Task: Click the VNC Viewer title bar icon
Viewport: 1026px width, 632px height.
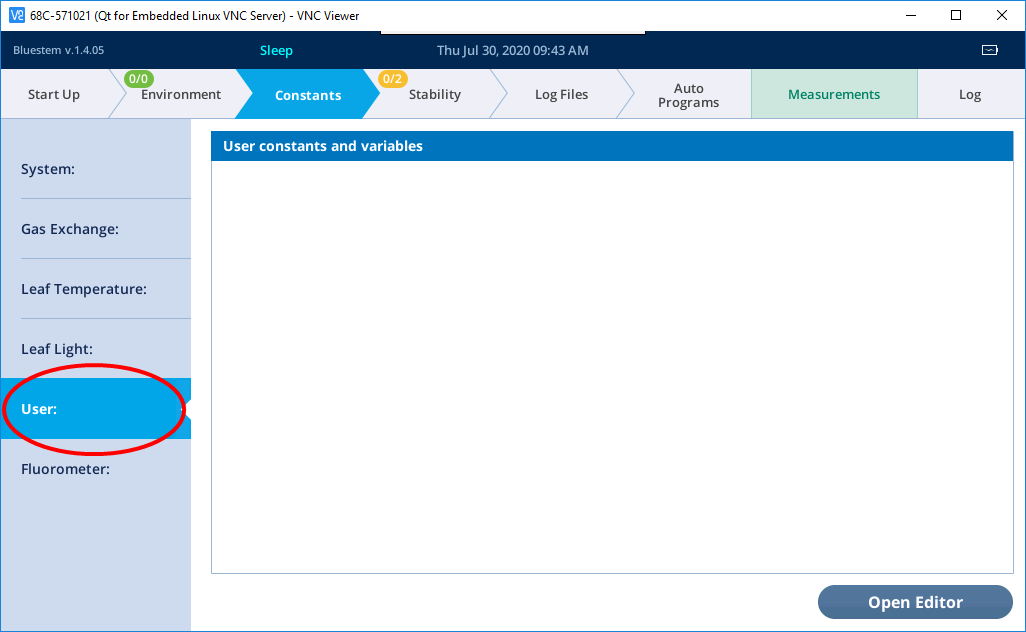Action: click(15, 15)
